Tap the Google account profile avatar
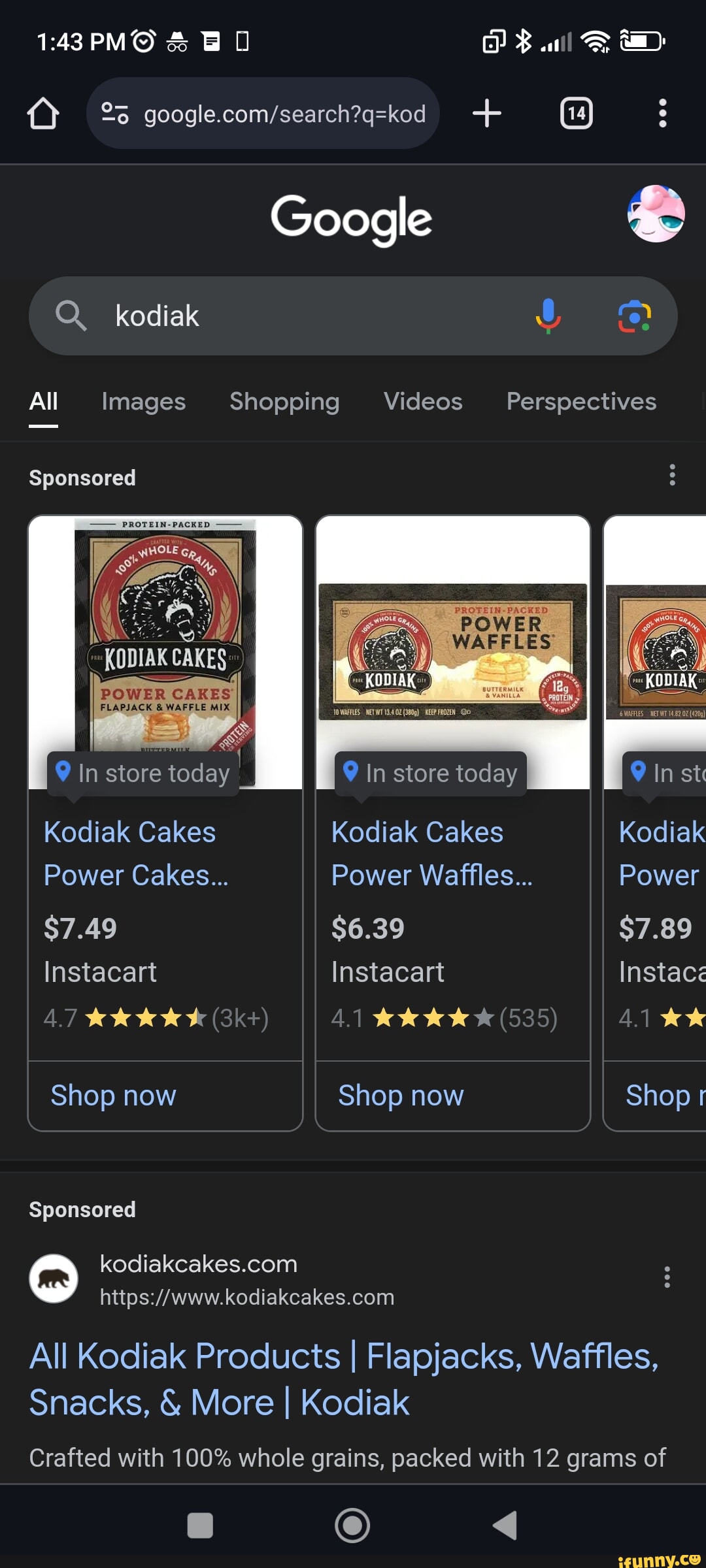This screenshot has width=706, height=1568. 656,214
